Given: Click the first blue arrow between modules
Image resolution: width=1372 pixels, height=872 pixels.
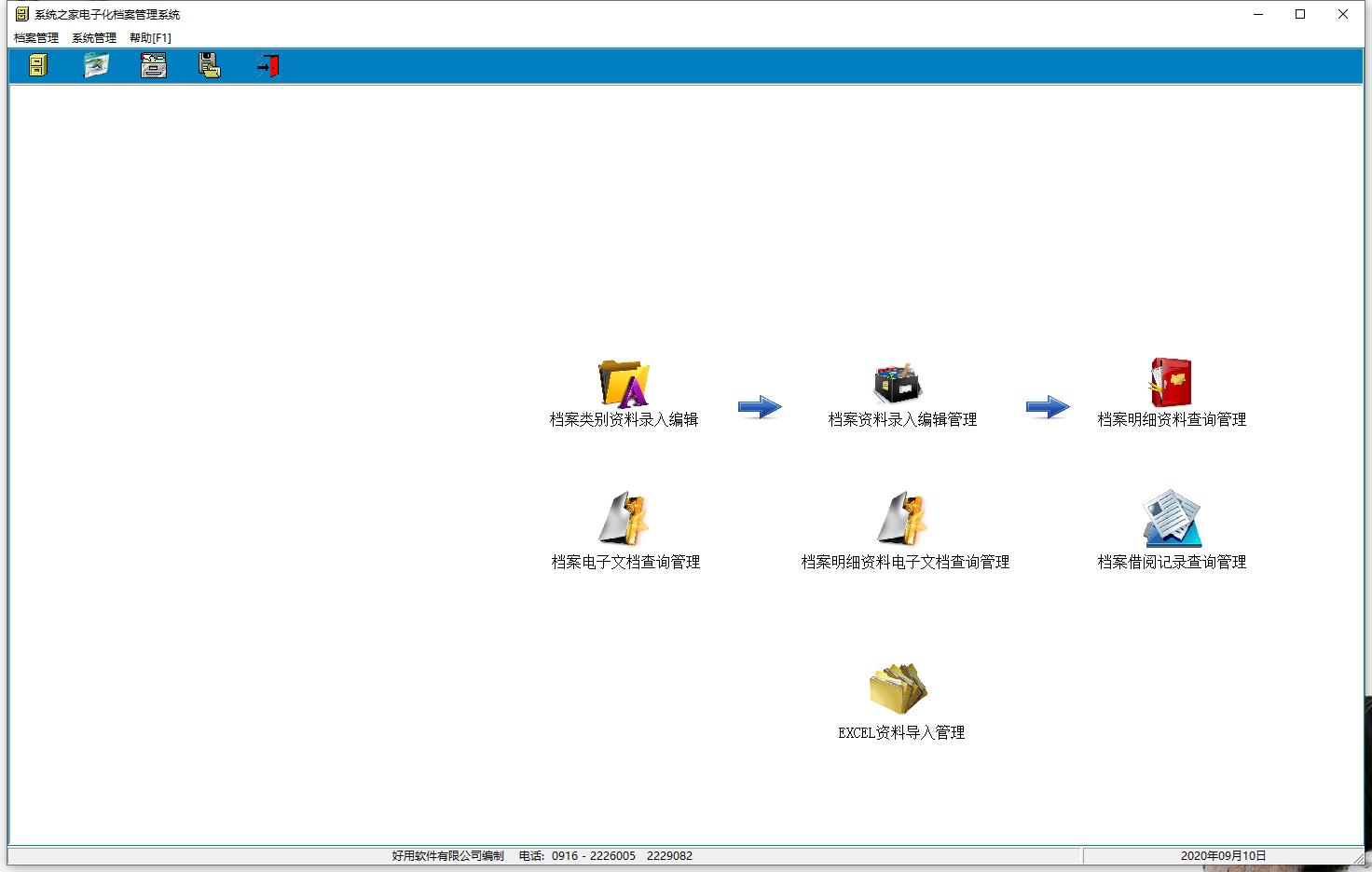Looking at the screenshot, I should (x=760, y=407).
